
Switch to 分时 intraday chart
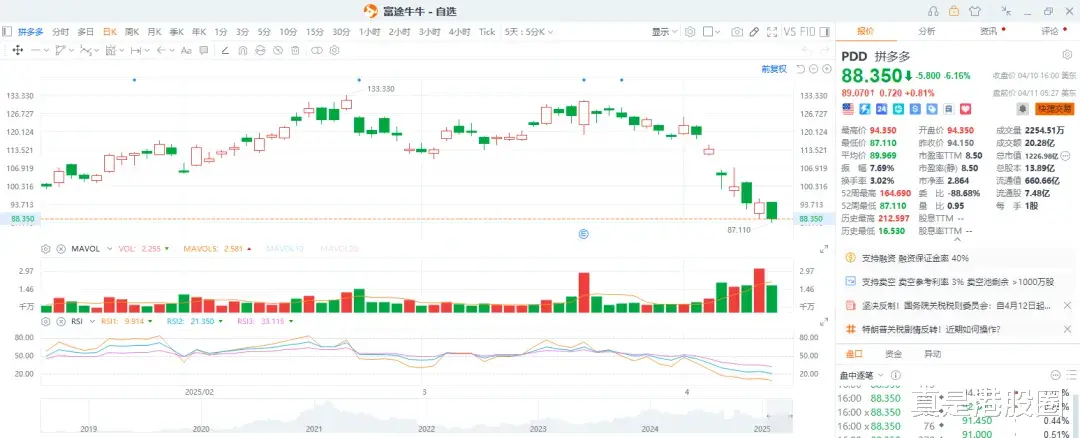pos(61,32)
